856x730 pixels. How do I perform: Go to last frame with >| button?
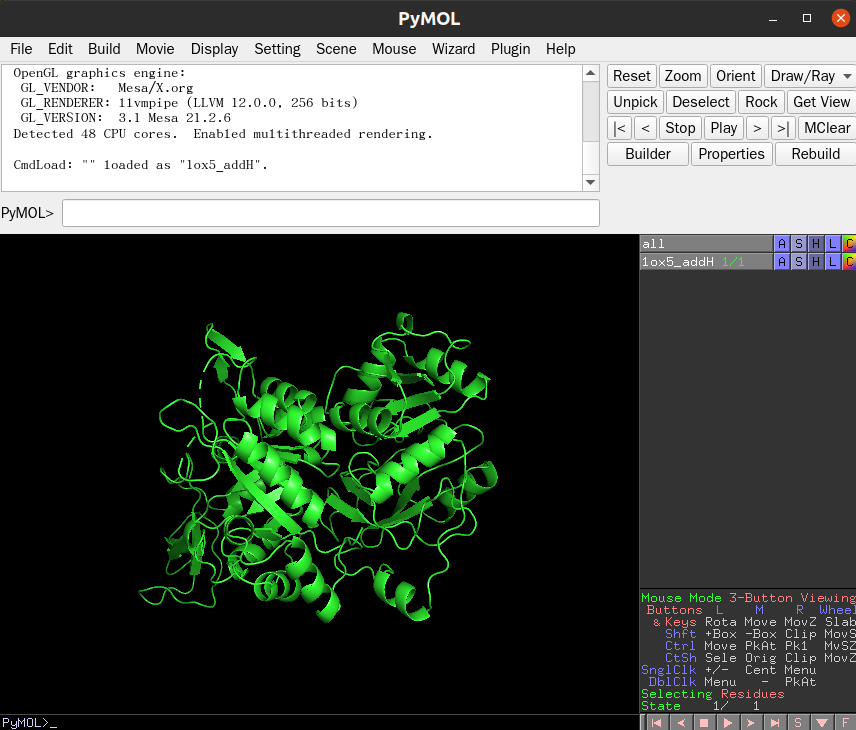pyautogui.click(x=783, y=128)
